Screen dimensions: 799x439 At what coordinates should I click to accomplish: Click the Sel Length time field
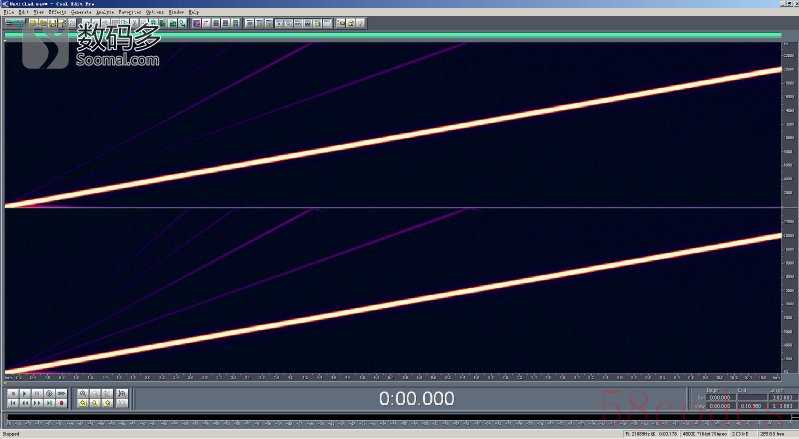click(x=783, y=397)
